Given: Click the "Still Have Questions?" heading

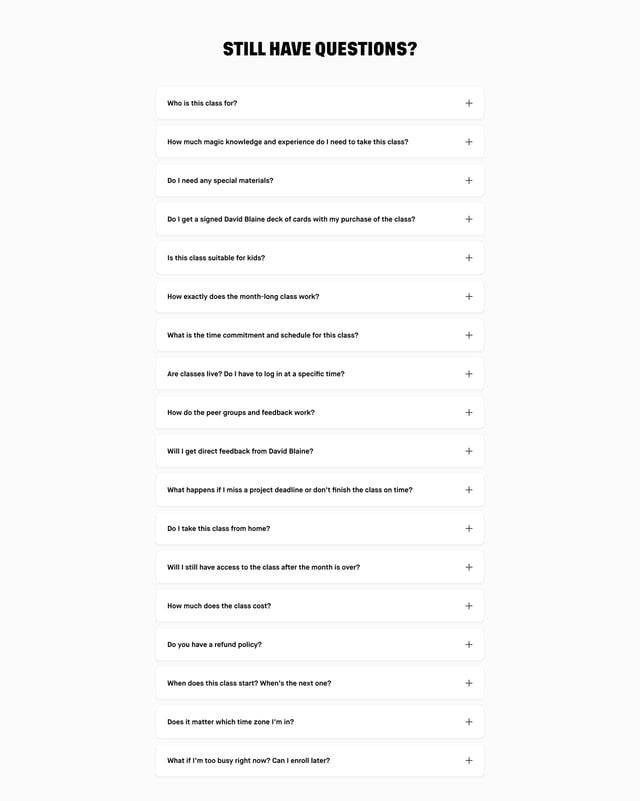Looking at the screenshot, I should coord(320,49).
